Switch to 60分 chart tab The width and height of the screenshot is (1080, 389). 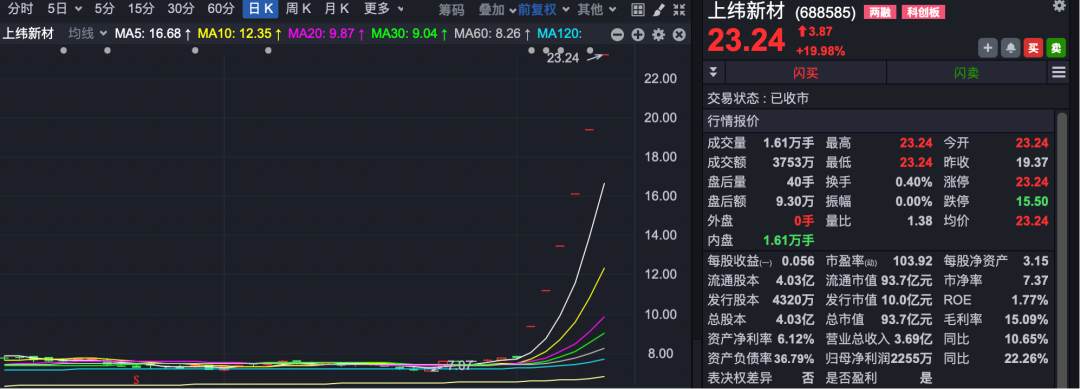221,10
